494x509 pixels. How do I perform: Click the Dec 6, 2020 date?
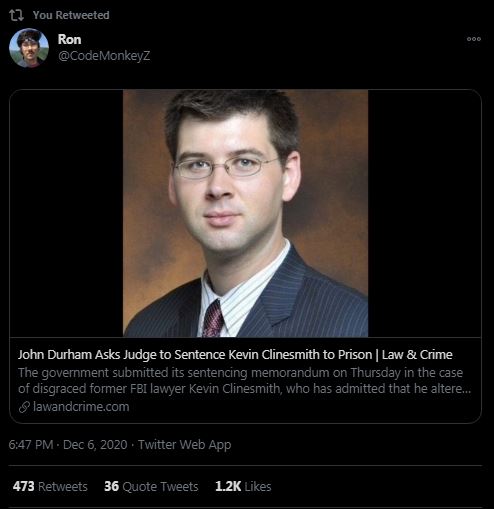[x=95, y=445]
